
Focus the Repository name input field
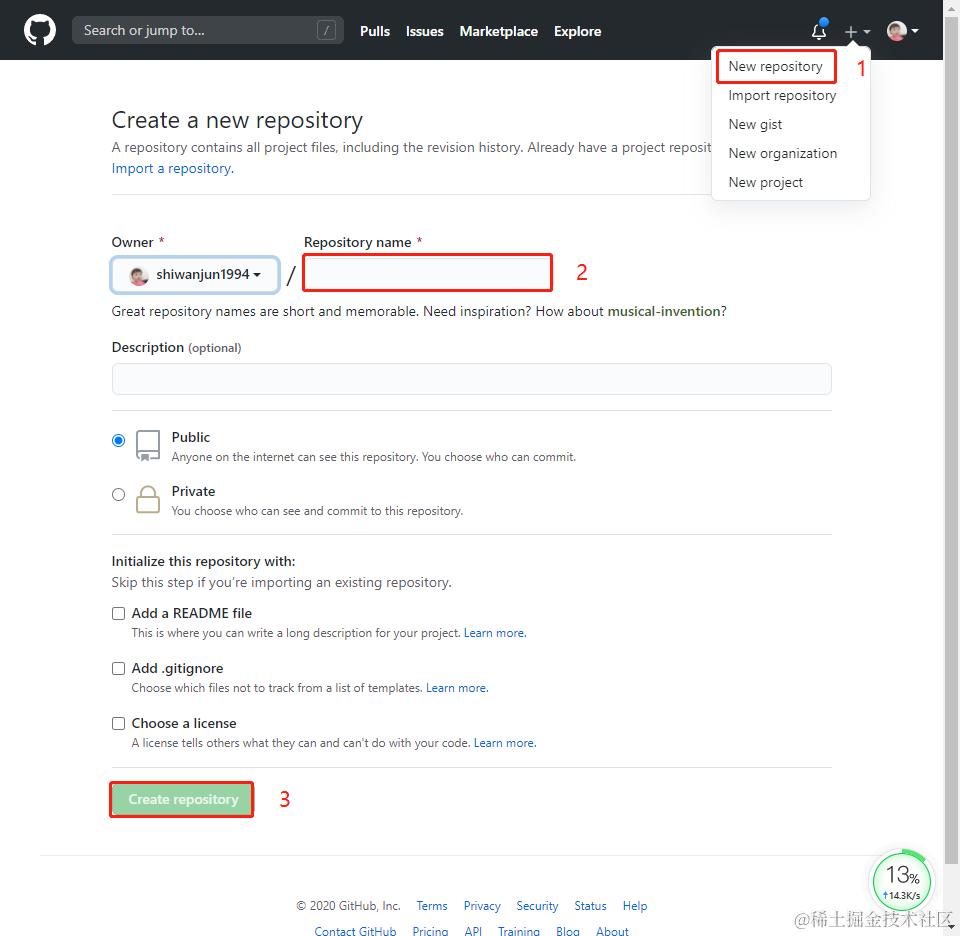tap(428, 273)
